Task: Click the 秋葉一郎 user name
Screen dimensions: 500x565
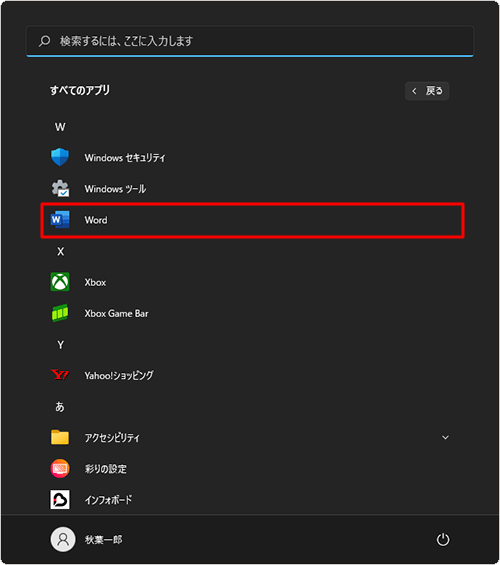Action: click(103, 539)
